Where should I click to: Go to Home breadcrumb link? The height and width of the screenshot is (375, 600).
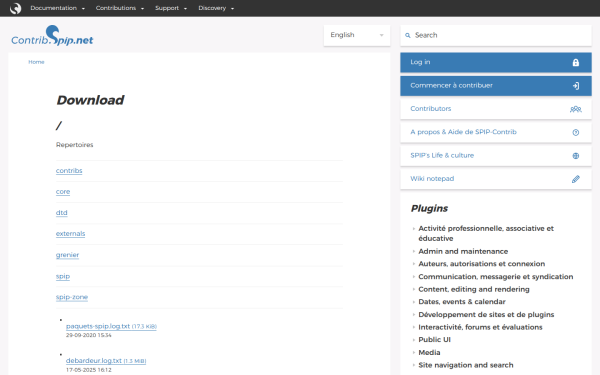pyautogui.click(x=36, y=62)
